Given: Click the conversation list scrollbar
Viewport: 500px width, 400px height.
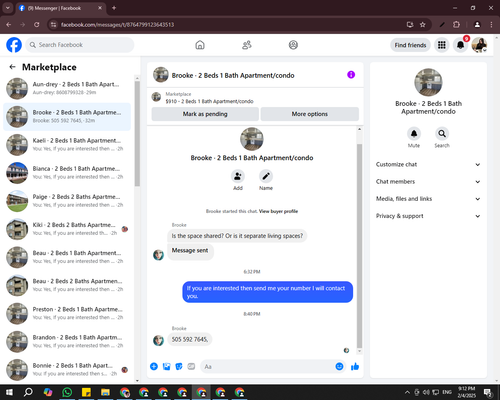Looking at the screenshot, I should click(137, 133).
